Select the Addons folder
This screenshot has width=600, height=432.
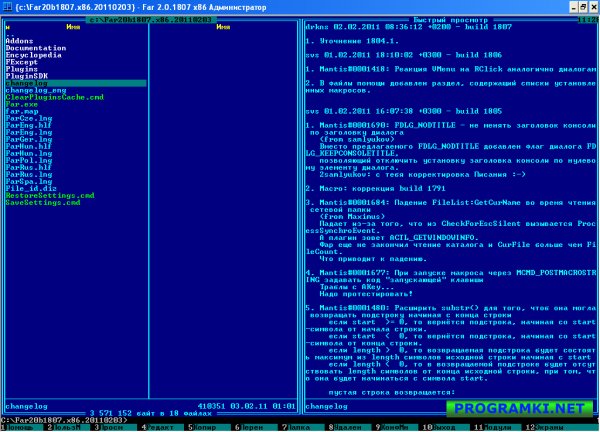pos(19,41)
